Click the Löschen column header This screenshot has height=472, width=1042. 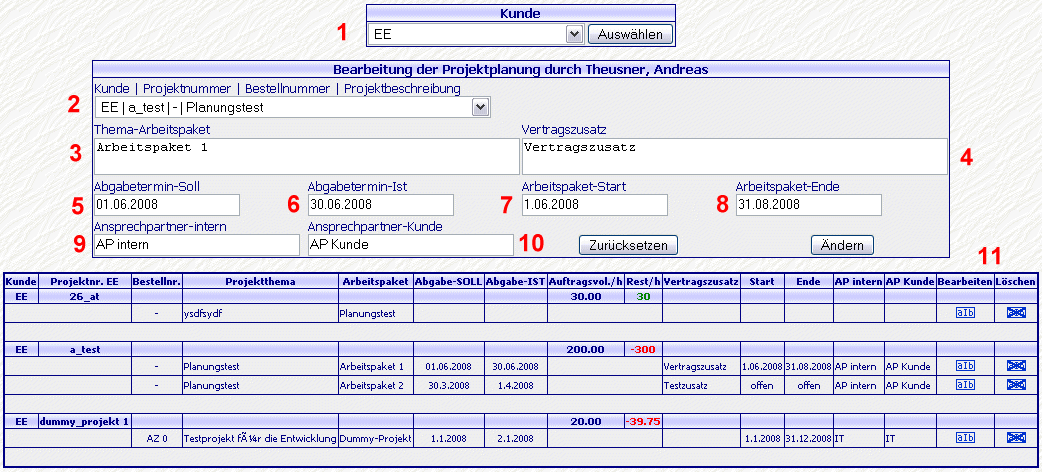[1016, 282]
